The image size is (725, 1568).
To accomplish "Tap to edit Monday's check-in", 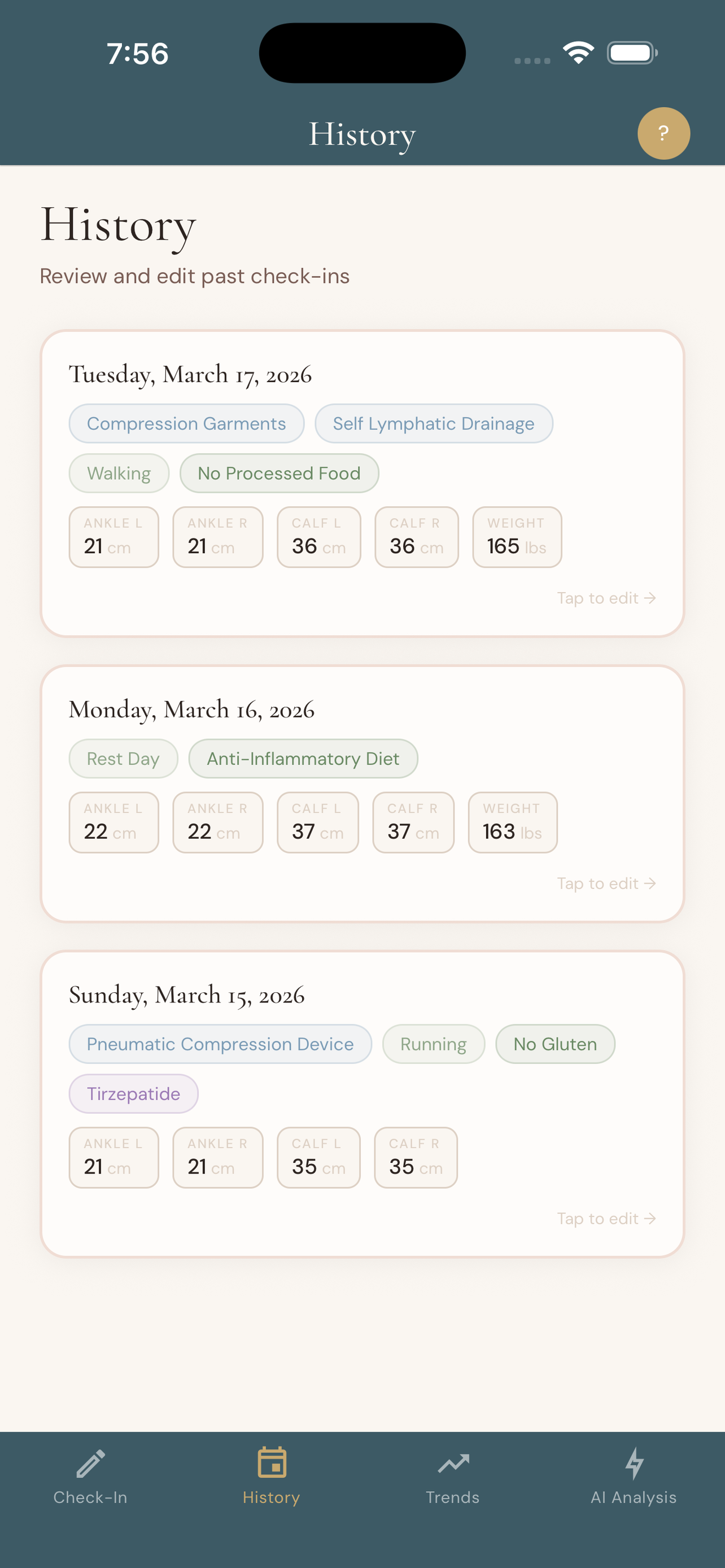I will tap(606, 883).
